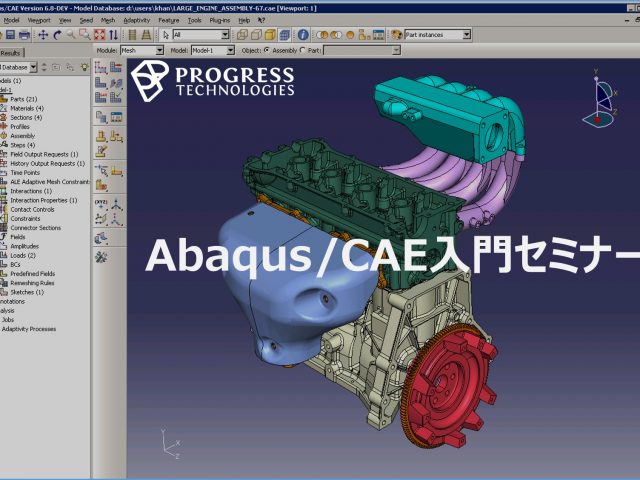
Task: Switch to Hidden render style
Action: click(x=256, y=35)
